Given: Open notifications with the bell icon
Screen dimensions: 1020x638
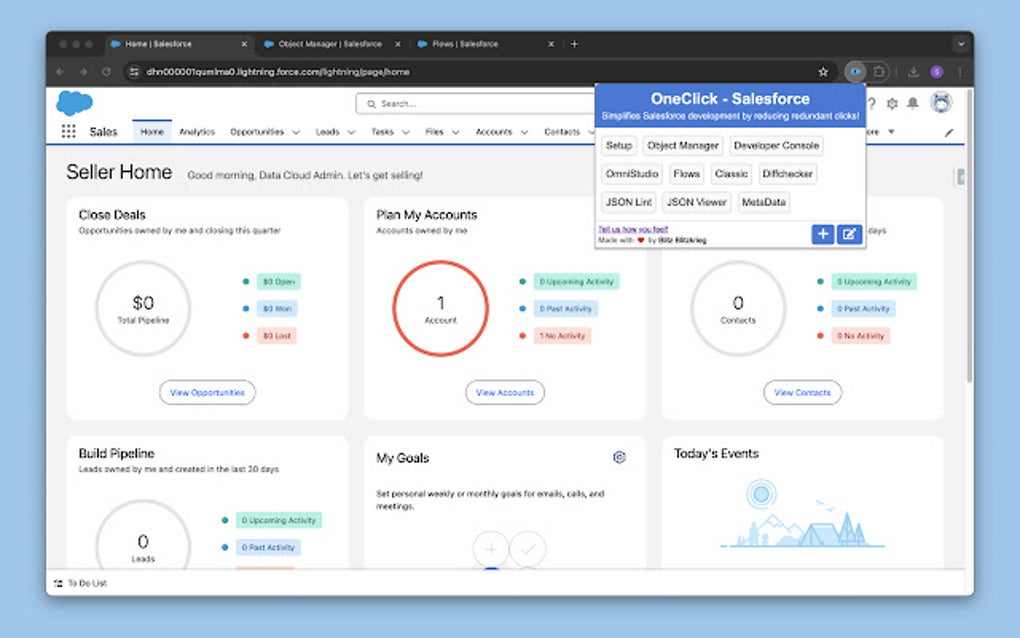Looking at the screenshot, I should 912,103.
